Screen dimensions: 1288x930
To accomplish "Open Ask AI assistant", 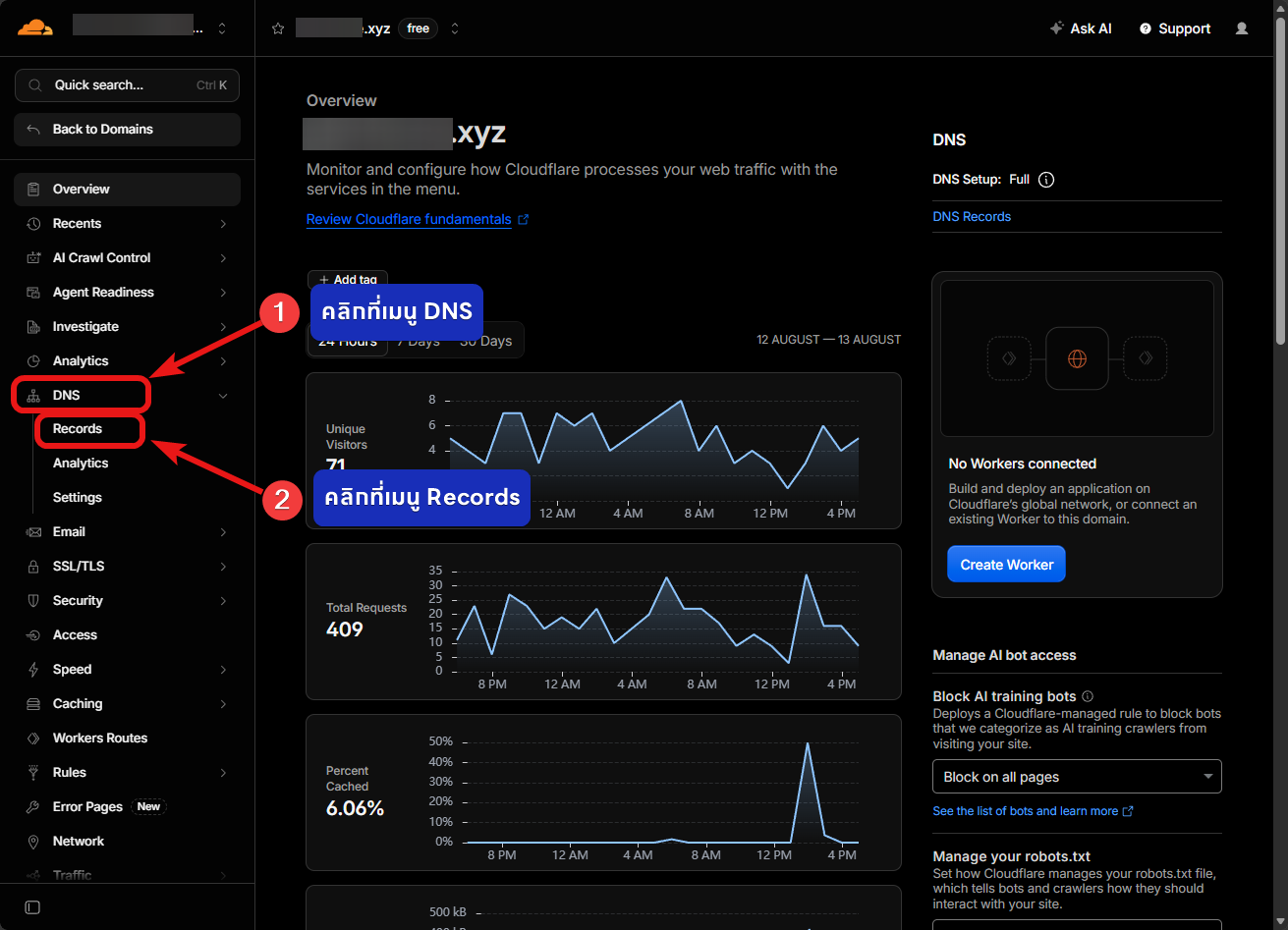I will 1081,28.
